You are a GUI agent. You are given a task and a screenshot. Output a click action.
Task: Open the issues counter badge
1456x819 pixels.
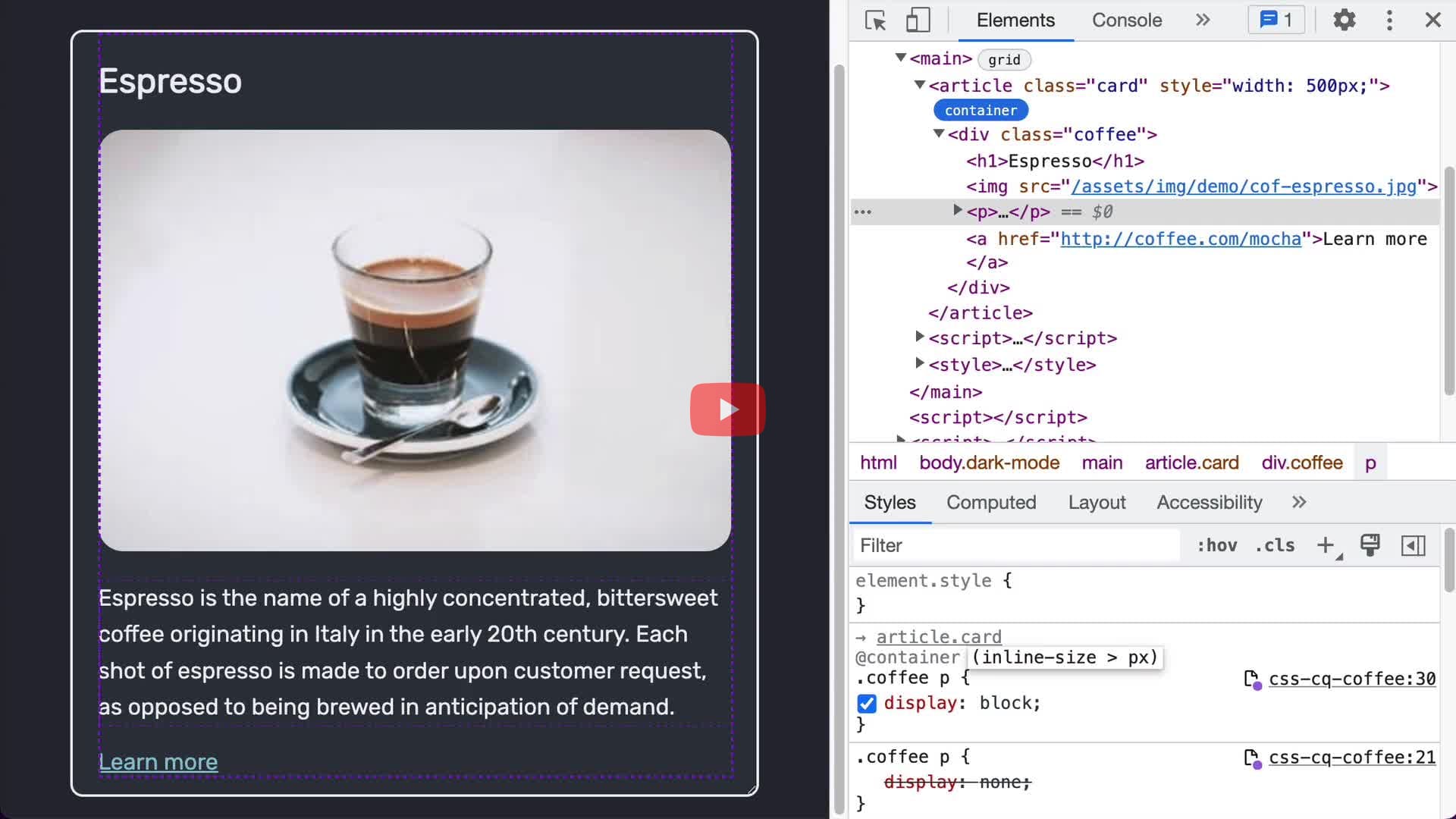pos(1276,20)
